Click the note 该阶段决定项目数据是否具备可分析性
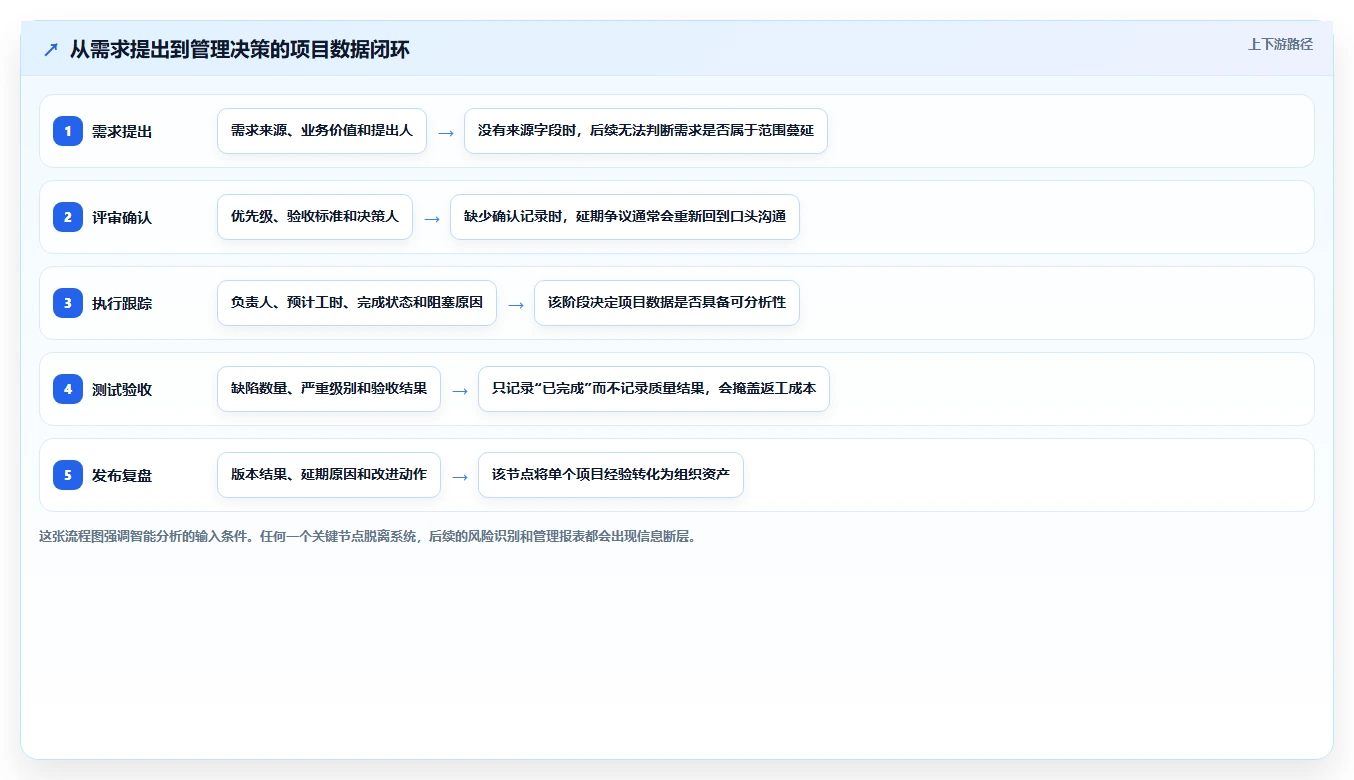The image size is (1354, 780). [667, 303]
